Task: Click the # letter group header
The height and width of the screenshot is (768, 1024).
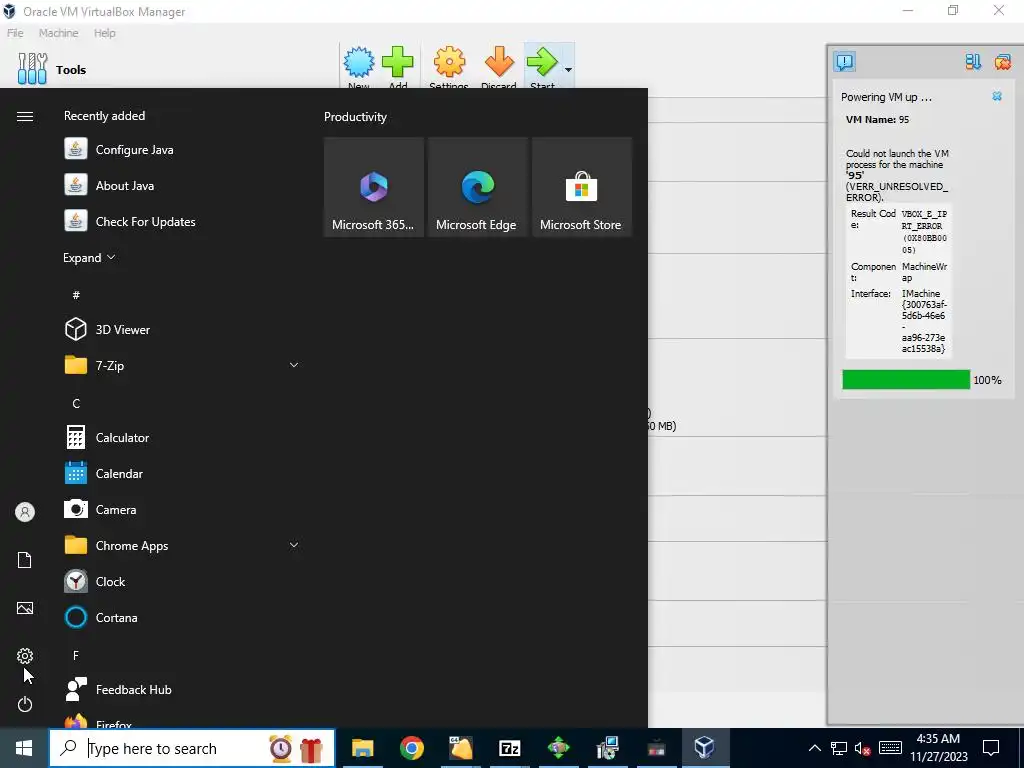Action: point(76,295)
